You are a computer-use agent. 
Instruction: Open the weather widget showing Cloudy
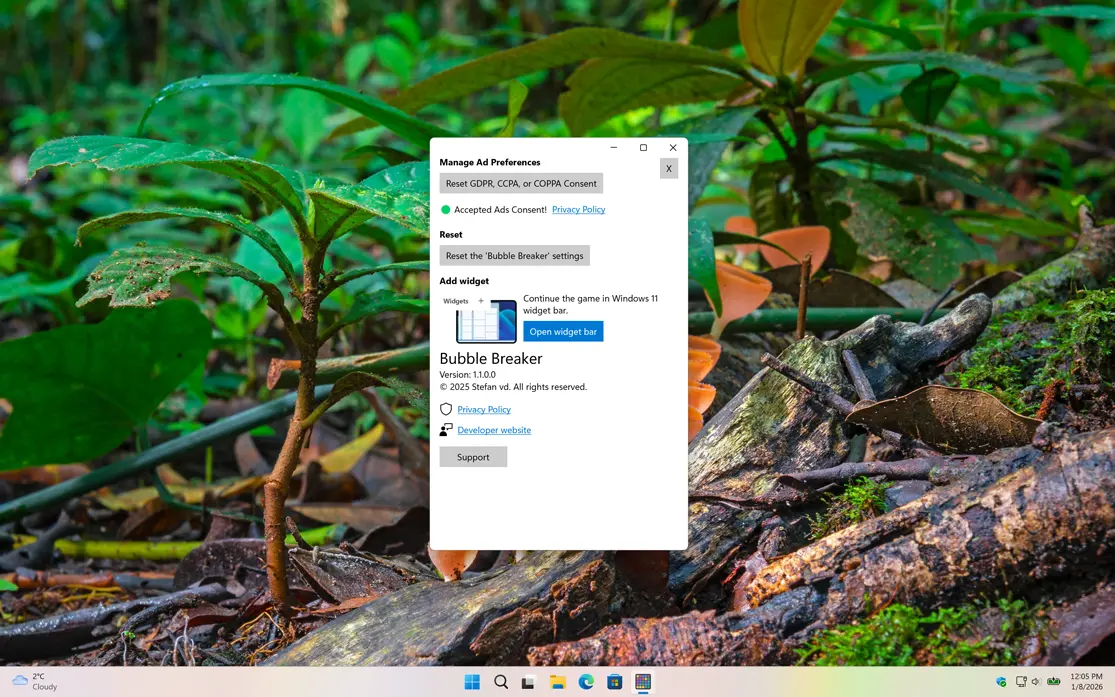(36, 682)
